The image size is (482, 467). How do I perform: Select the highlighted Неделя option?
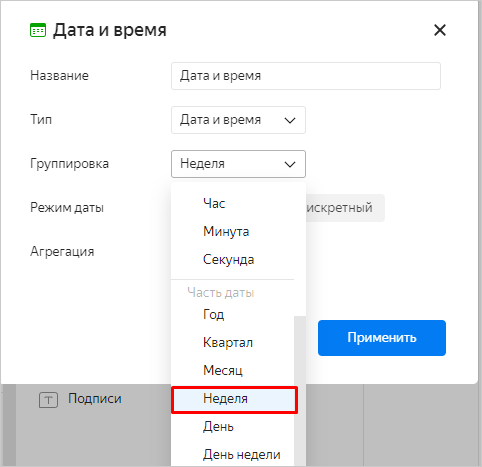point(234,400)
